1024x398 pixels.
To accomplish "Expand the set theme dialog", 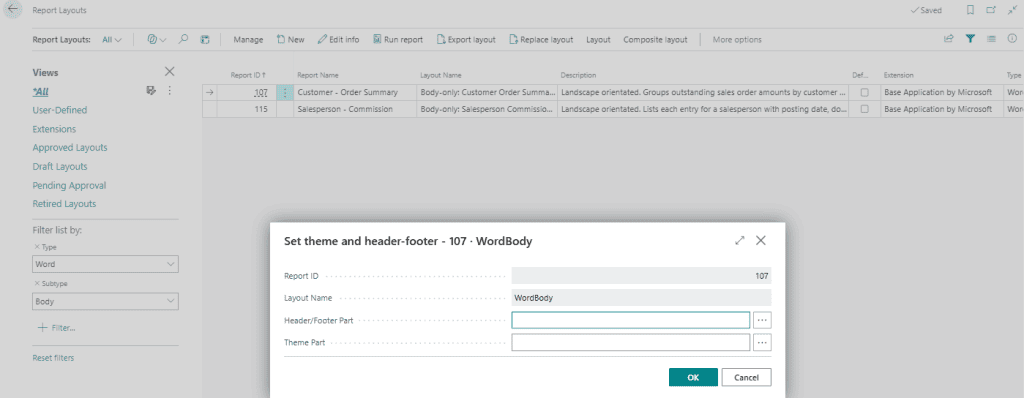I will tap(740, 240).
